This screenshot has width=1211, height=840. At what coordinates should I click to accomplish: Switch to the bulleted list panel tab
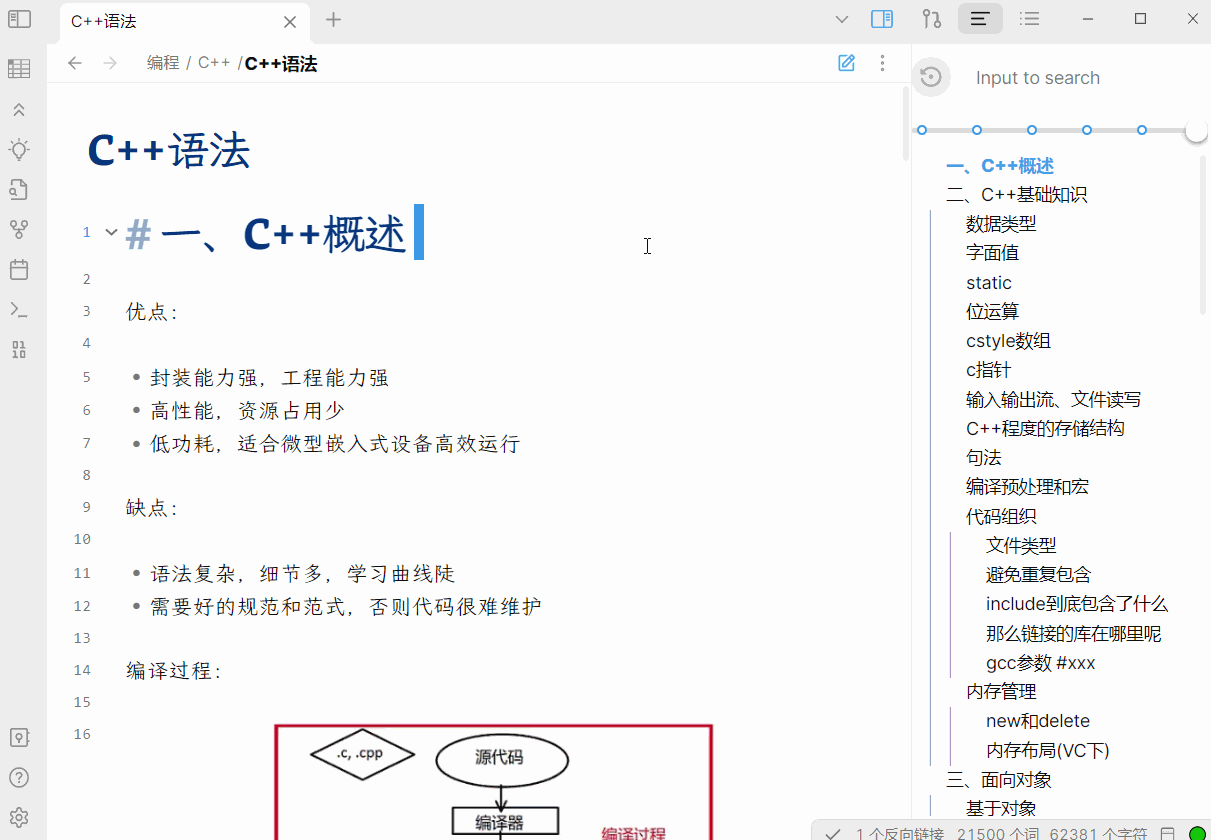point(1029,19)
